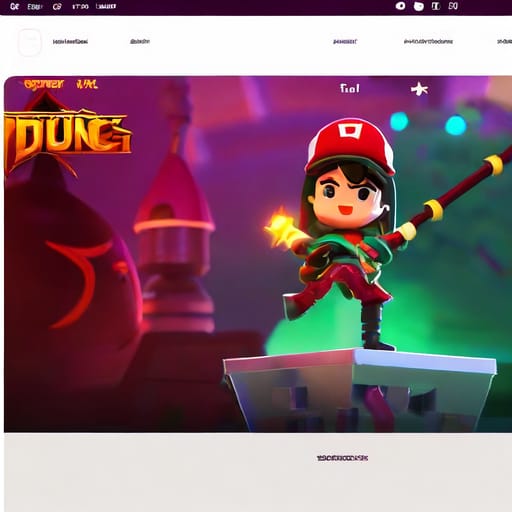Click the faint rounded site logo in header
Viewport: 512px width, 512px height.
[x=30, y=42]
